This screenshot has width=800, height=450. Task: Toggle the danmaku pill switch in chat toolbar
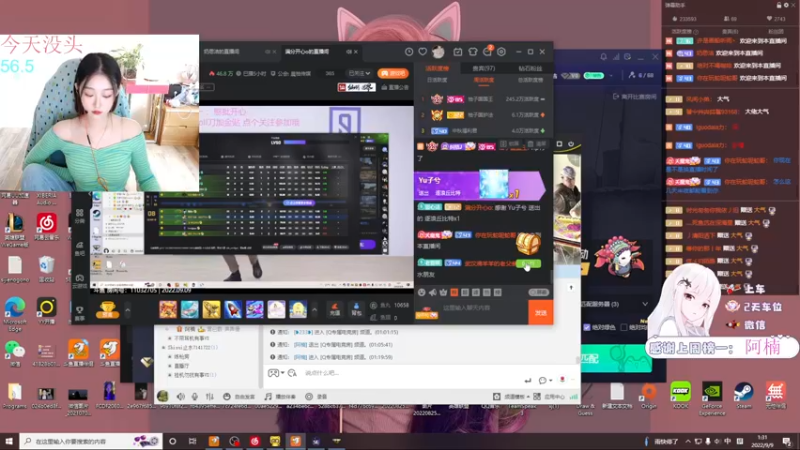point(538,292)
